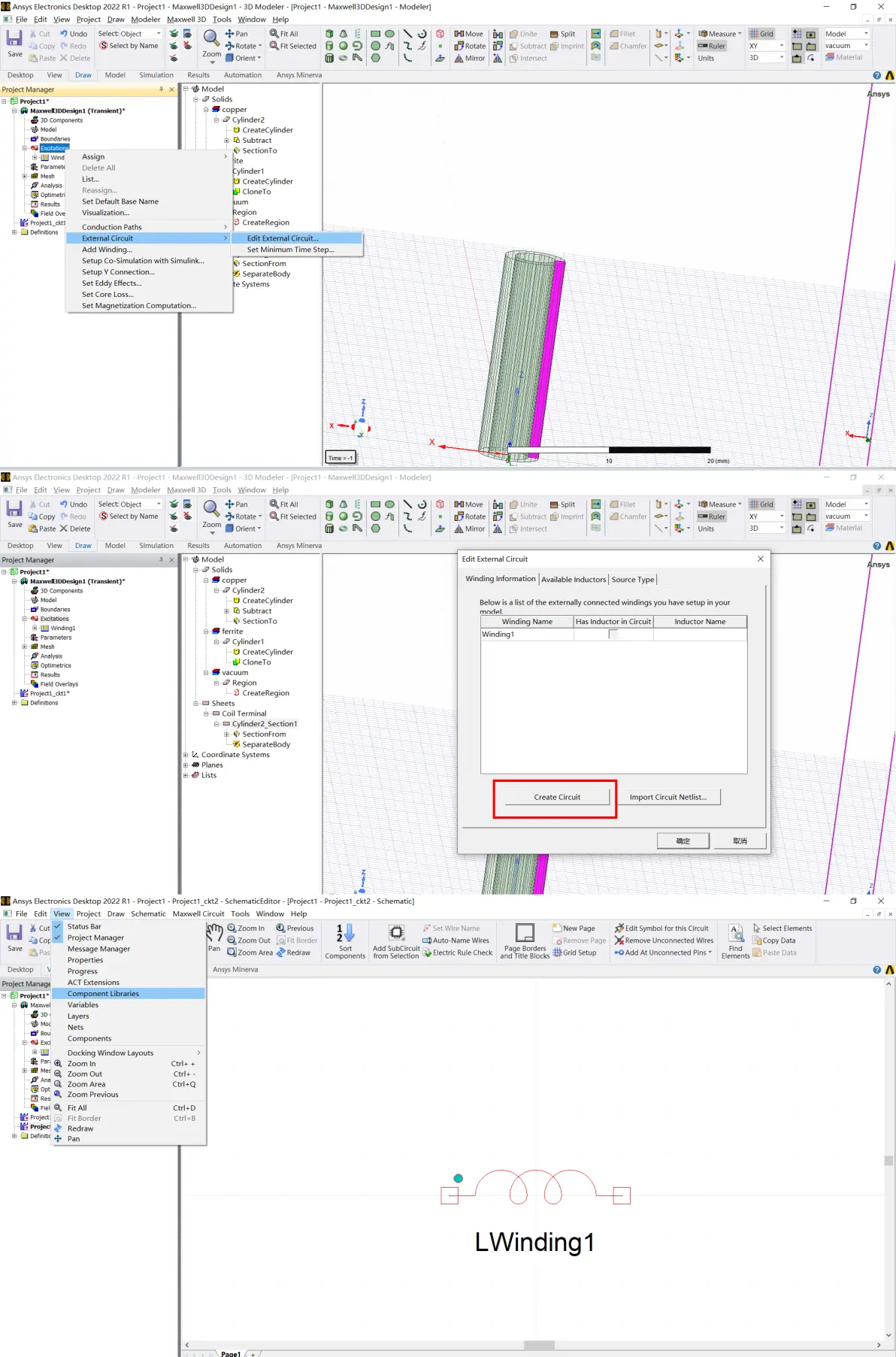Click Select Elements tool
The height and width of the screenshot is (1357, 896).
click(782, 928)
